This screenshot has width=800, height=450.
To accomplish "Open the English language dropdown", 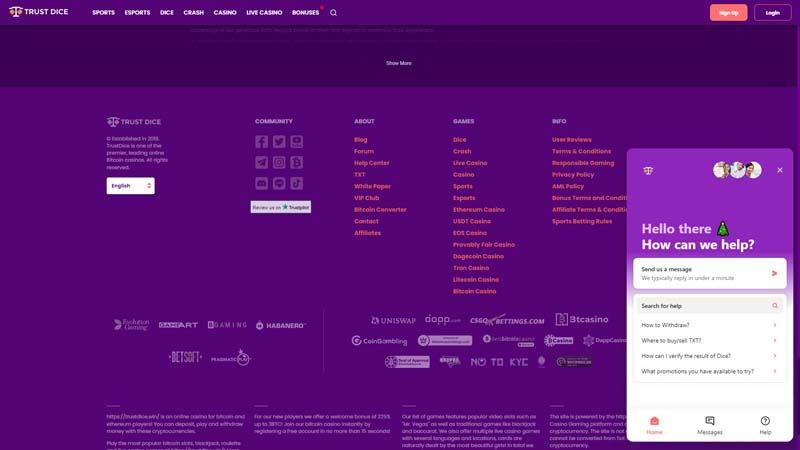I will [x=131, y=186].
